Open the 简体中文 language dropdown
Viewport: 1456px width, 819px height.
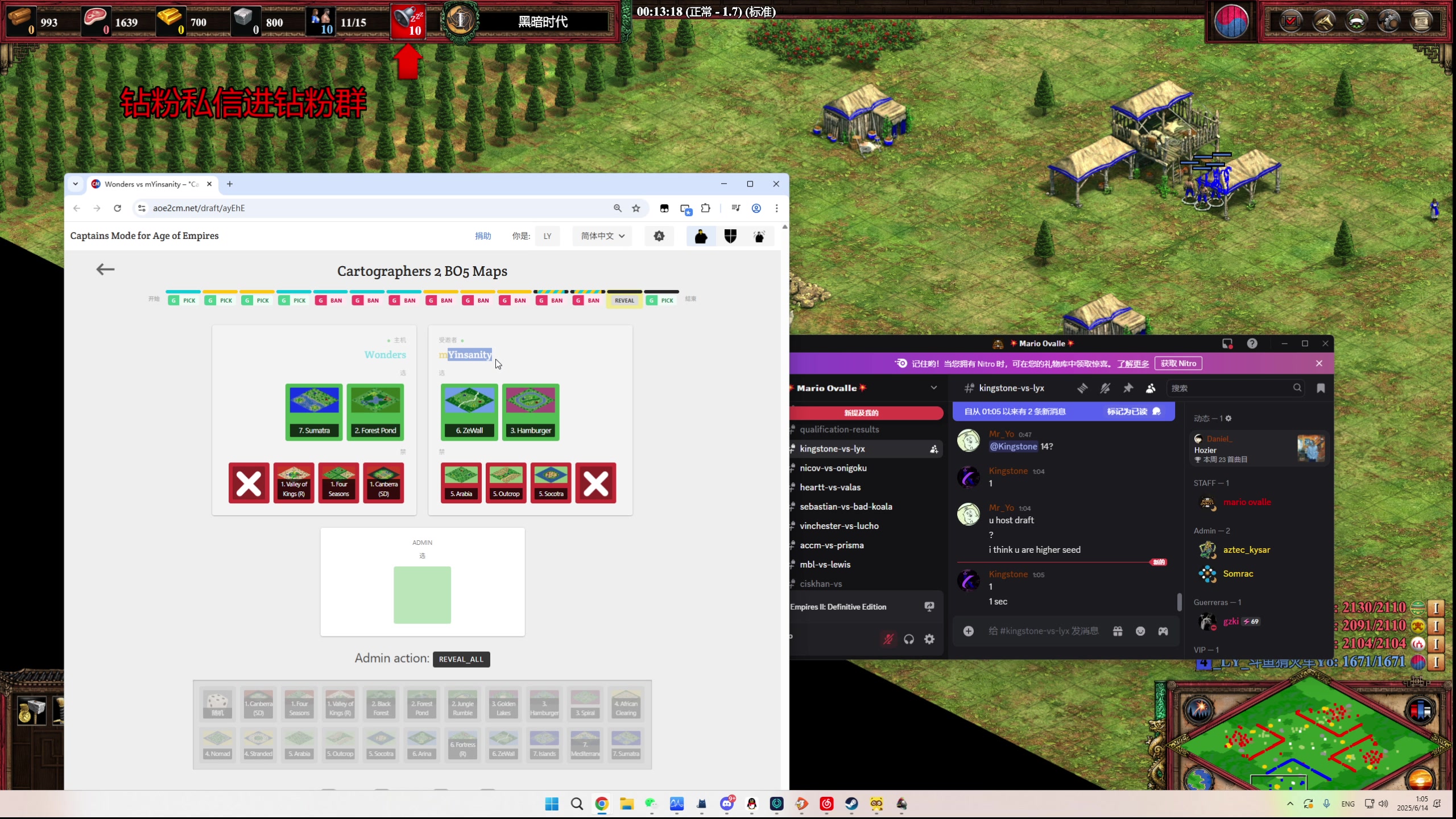point(602,236)
